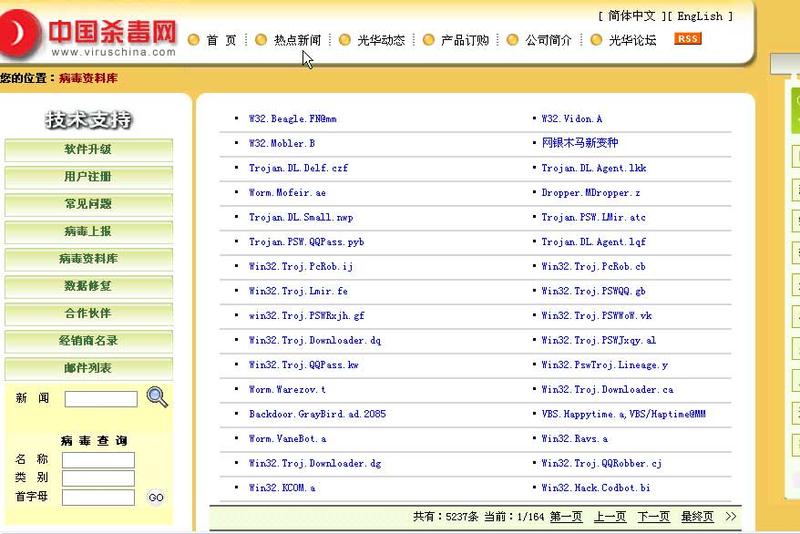The width and height of the screenshot is (800, 534).
Task: Go to 第一页 first page
Action: click(566, 516)
